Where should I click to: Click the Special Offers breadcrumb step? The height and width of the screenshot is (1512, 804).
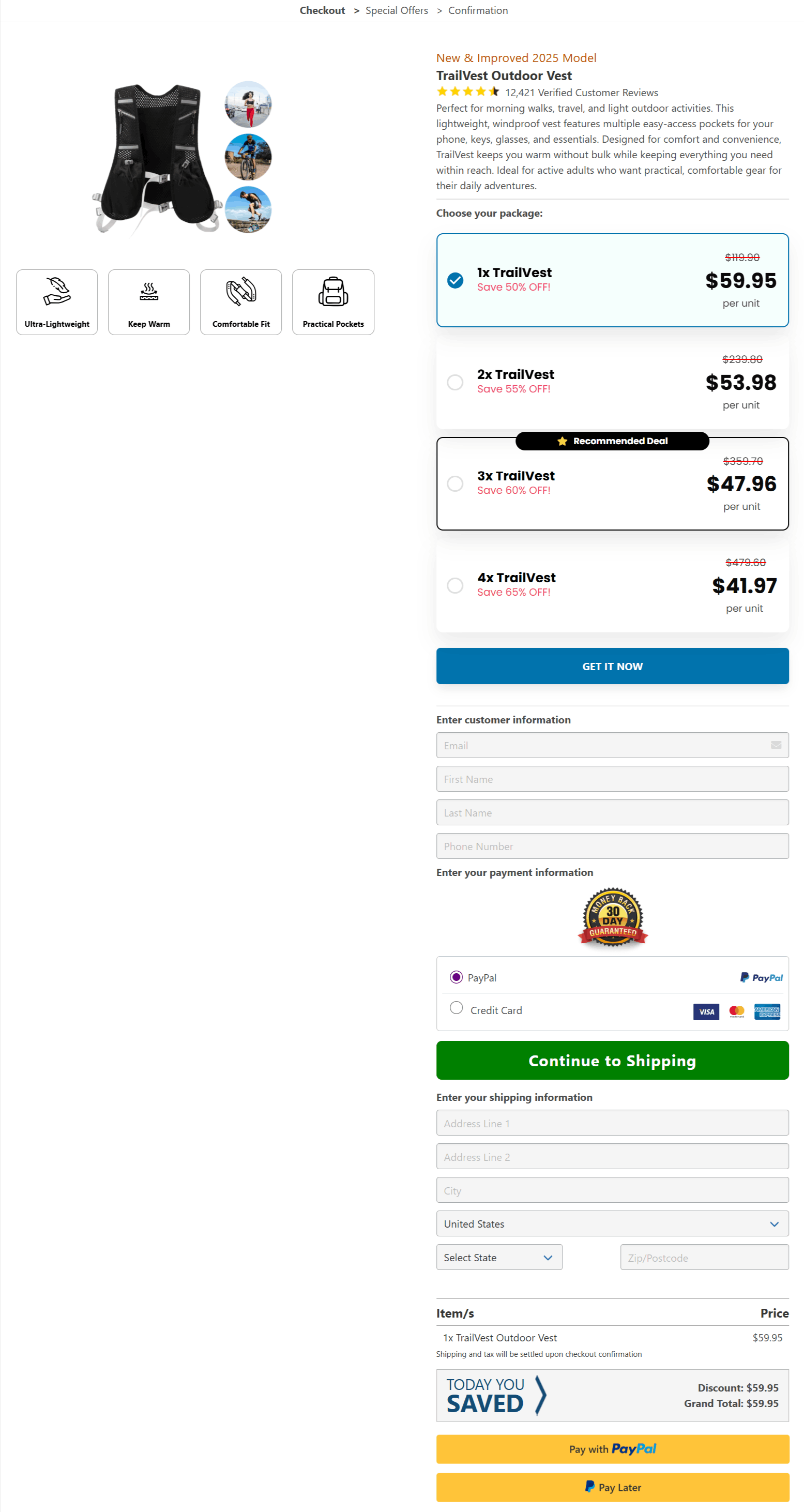(397, 10)
